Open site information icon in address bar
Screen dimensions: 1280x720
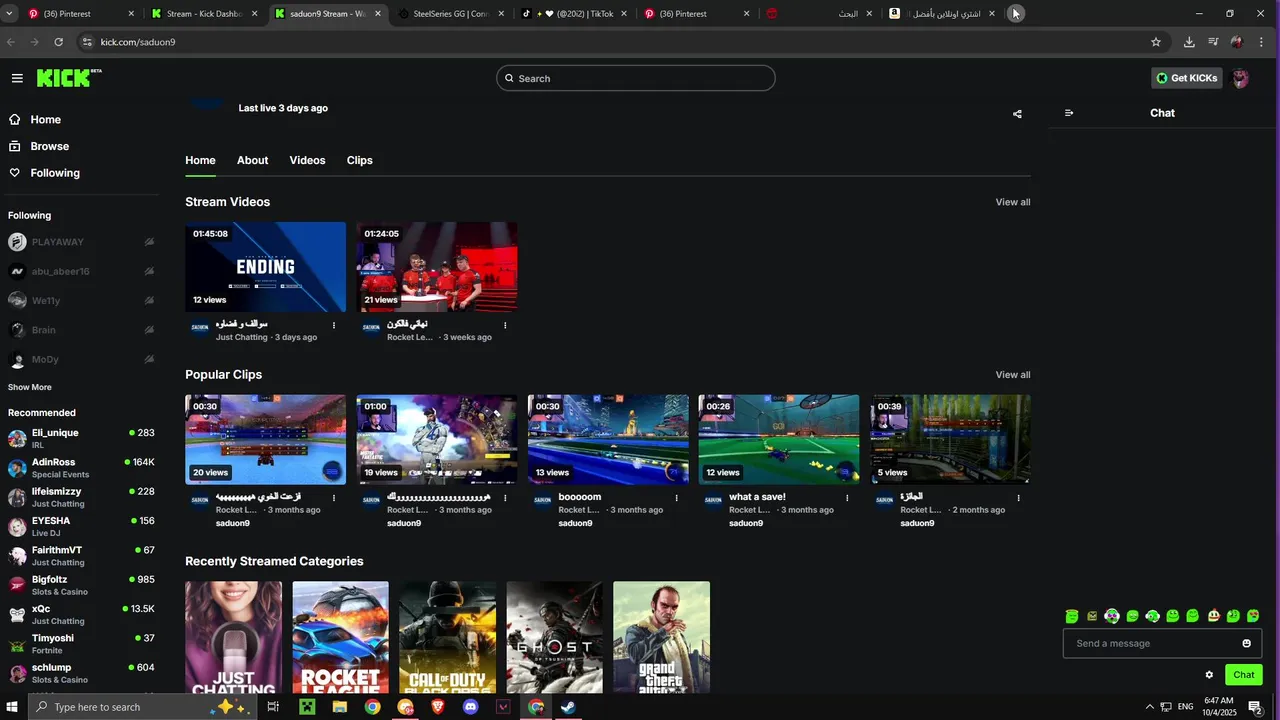click(x=87, y=42)
